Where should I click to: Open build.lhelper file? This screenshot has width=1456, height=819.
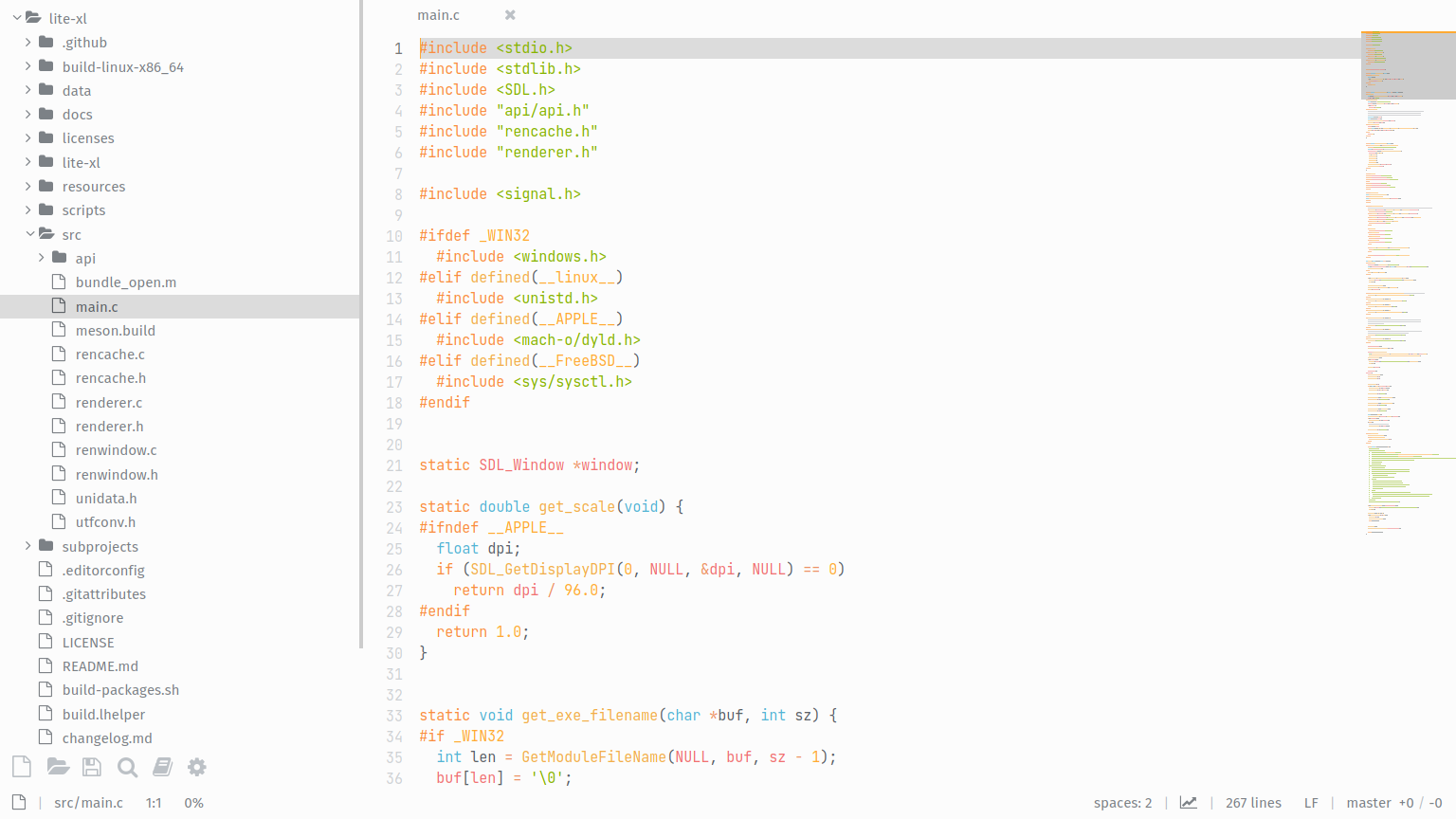(104, 715)
